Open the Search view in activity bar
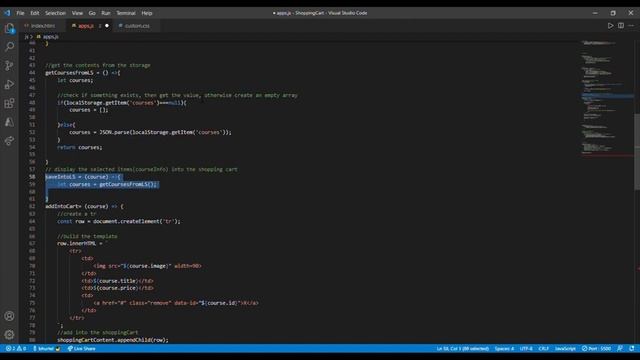 pyautogui.click(x=9, y=46)
